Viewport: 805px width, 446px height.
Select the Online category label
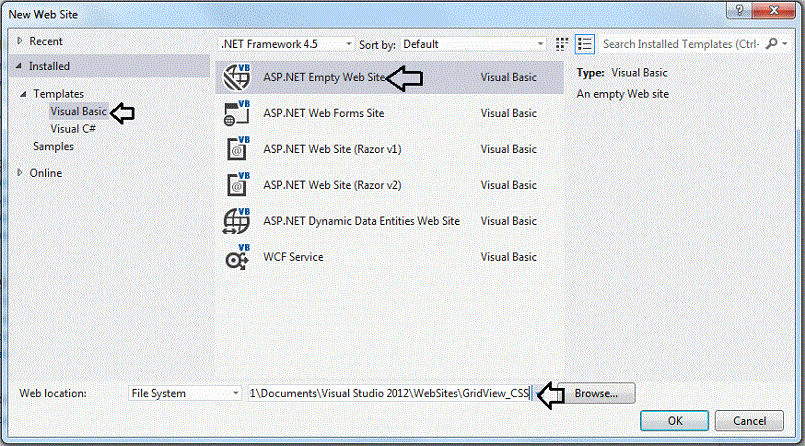pos(46,173)
